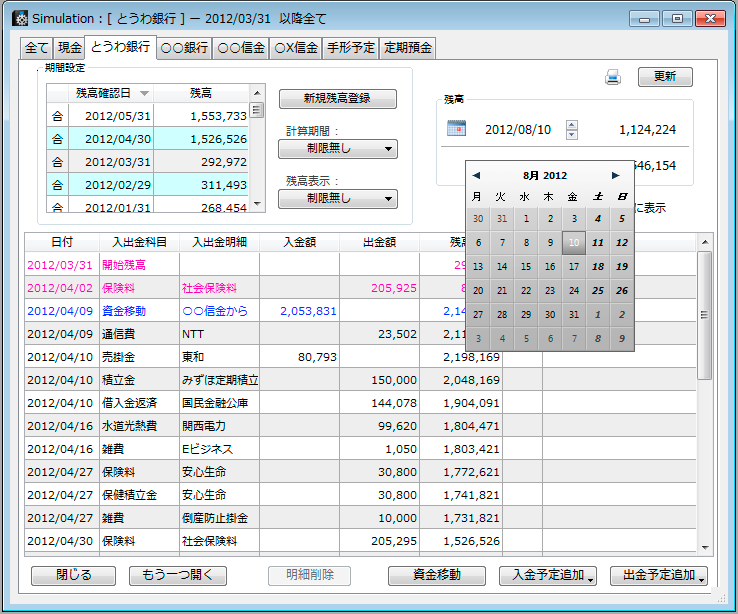Expand the 出金予定追加 split button
The height and width of the screenshot is (614, 738).
coord(702,577)
